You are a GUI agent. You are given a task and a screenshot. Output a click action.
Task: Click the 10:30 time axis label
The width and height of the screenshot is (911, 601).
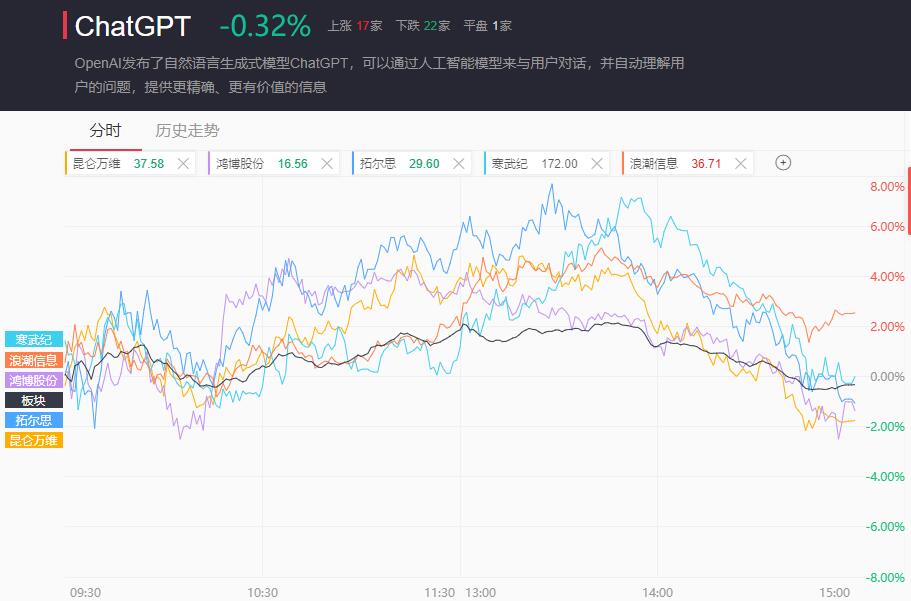(263, 593)
